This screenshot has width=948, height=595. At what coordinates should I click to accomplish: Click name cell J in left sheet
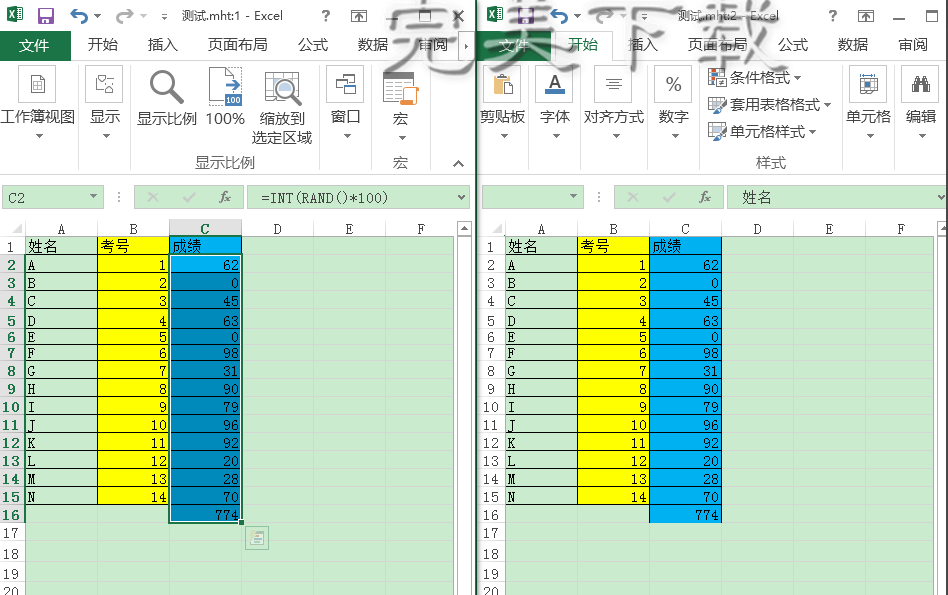click(61, 425)
